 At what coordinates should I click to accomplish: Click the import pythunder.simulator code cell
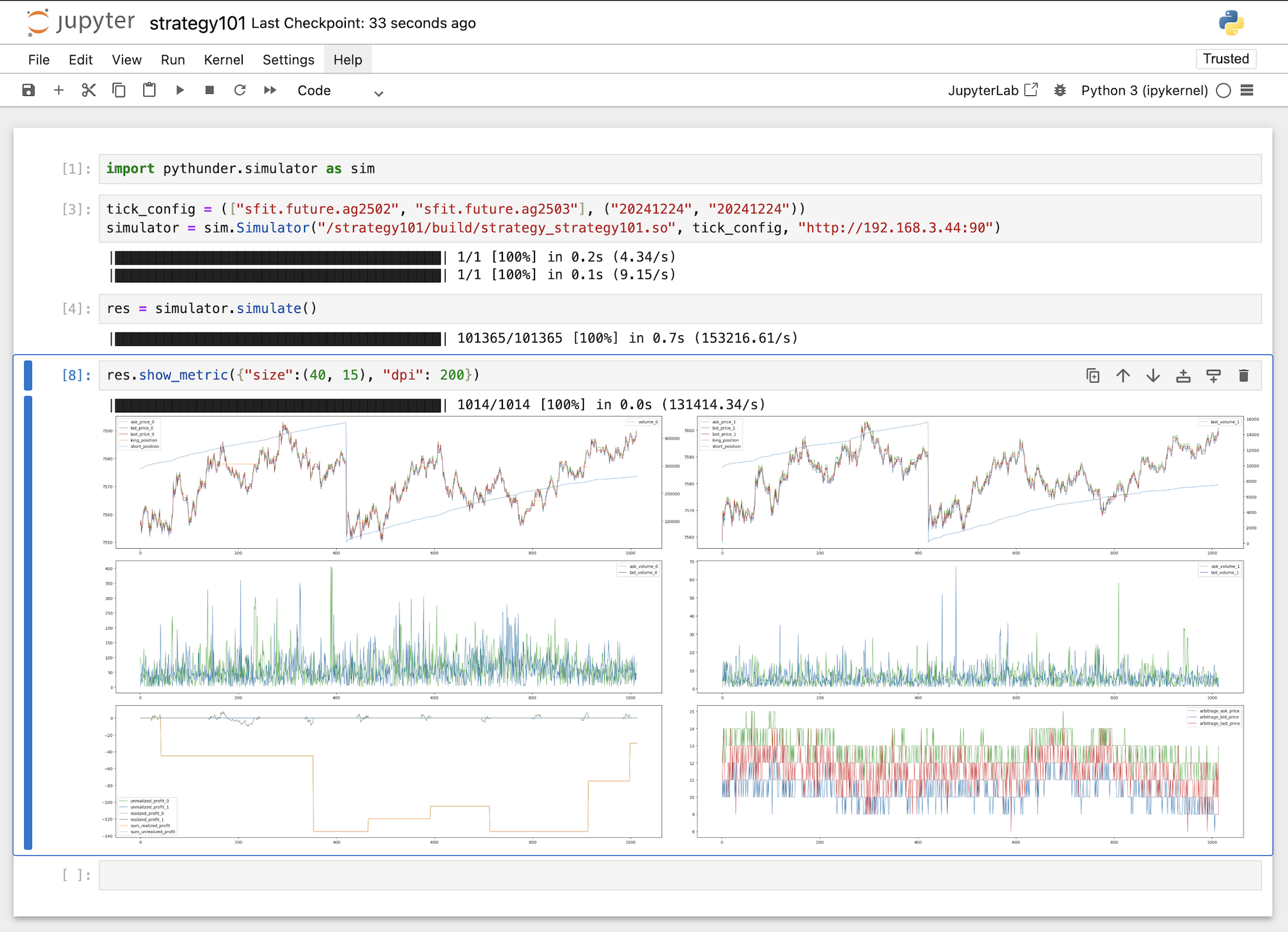[680, 169]
